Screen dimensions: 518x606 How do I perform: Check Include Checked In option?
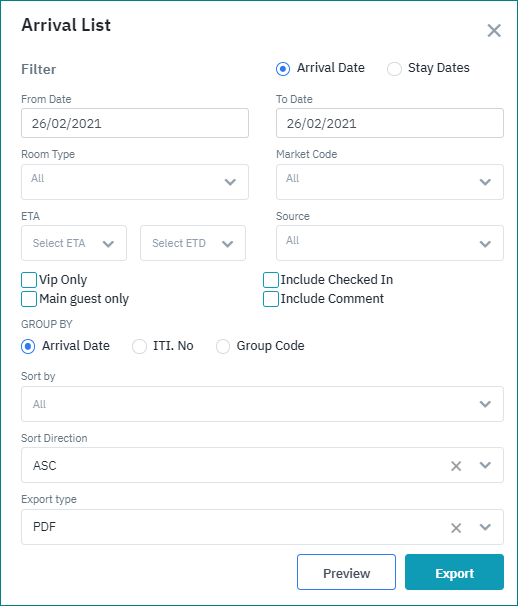coord(271,280)
